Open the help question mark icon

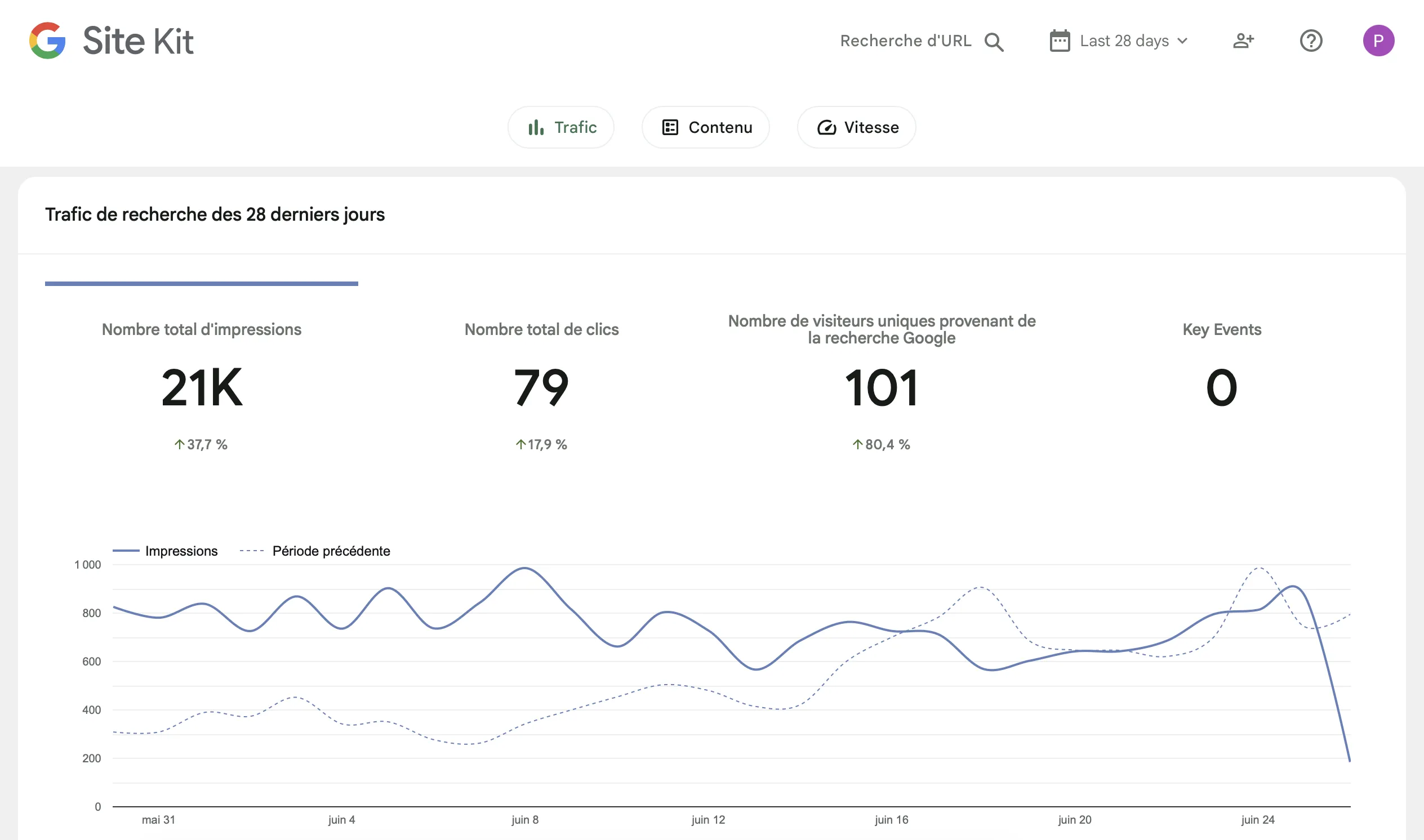[x=1311, y=41]
